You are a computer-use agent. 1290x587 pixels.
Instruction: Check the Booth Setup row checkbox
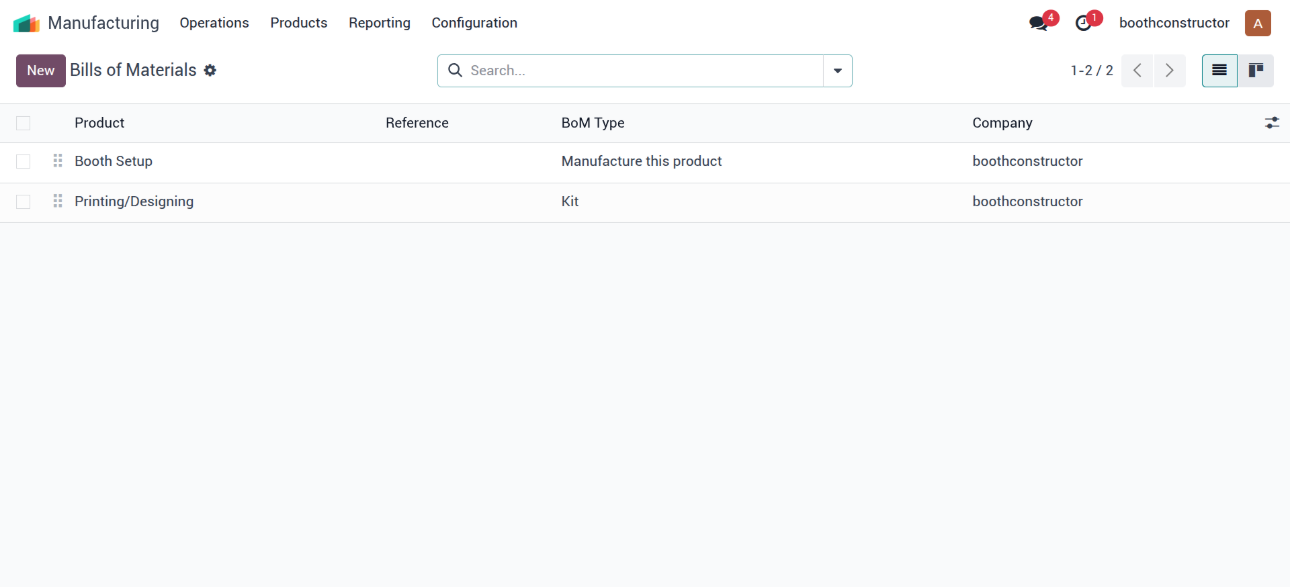pos(23,161)
